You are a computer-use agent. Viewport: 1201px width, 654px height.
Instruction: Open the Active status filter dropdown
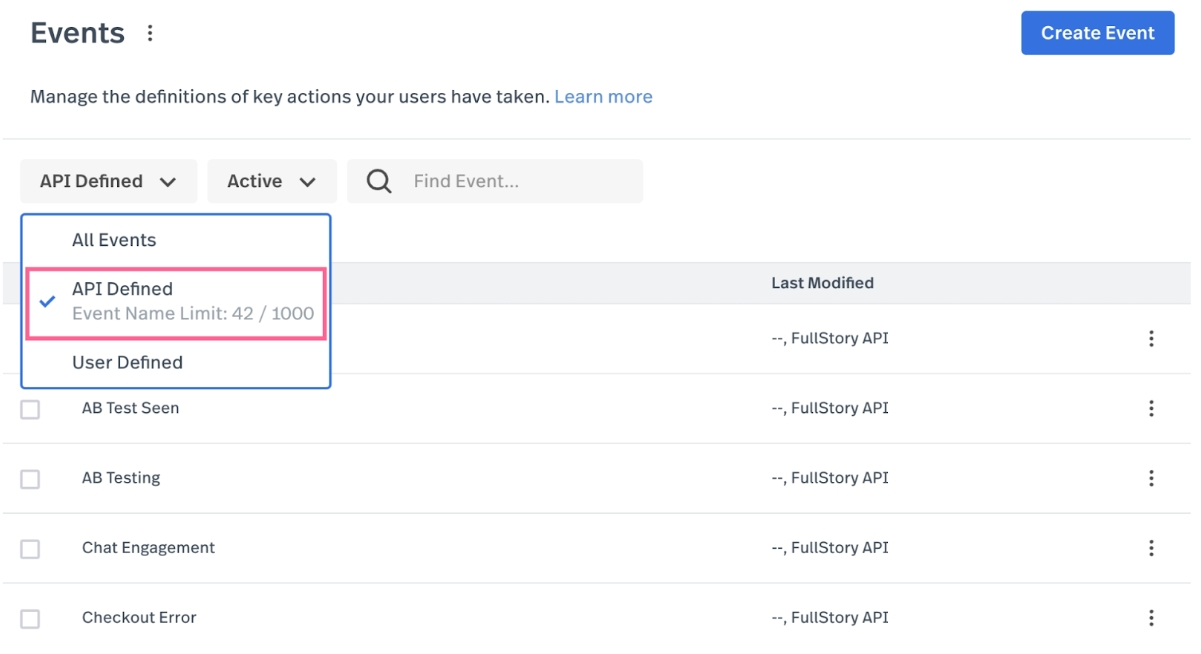coord(272,181)
